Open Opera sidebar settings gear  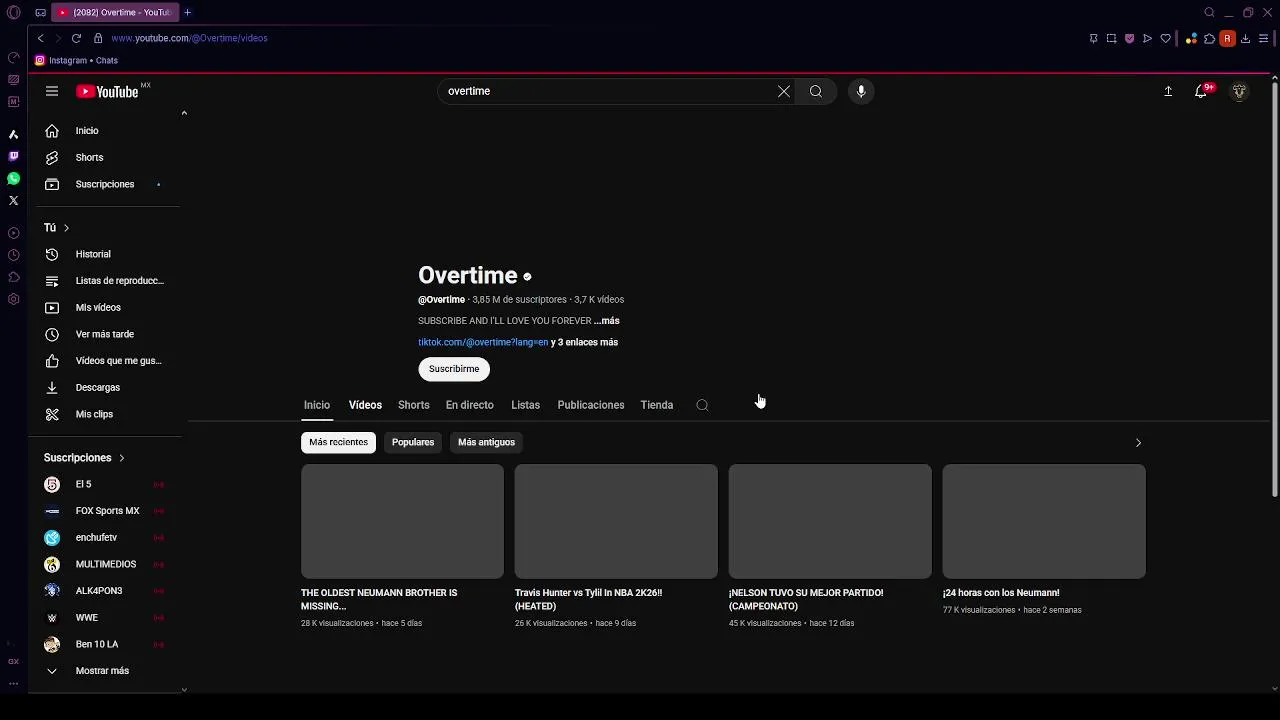(13, 299)
